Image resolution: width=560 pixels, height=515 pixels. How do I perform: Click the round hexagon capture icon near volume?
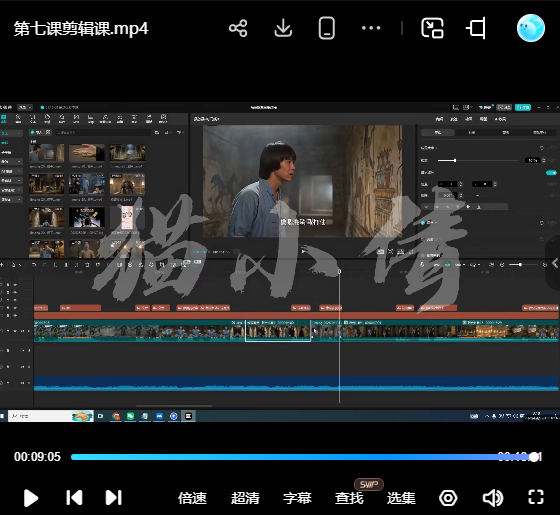pyautogui.click(x=448, y=498)
